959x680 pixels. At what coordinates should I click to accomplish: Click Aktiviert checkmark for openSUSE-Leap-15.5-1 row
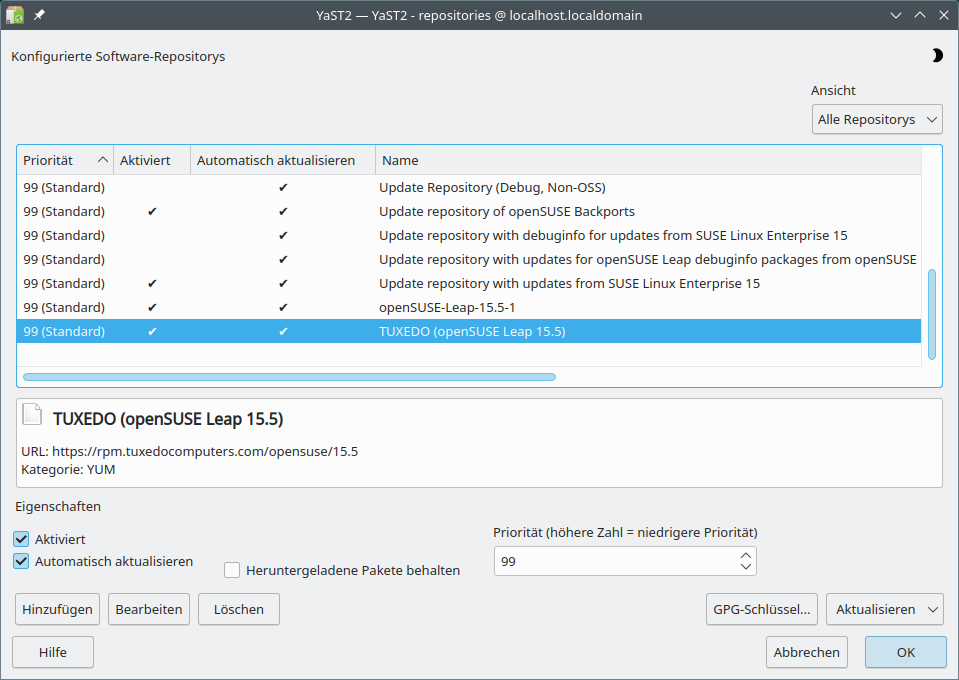(152, 307)
